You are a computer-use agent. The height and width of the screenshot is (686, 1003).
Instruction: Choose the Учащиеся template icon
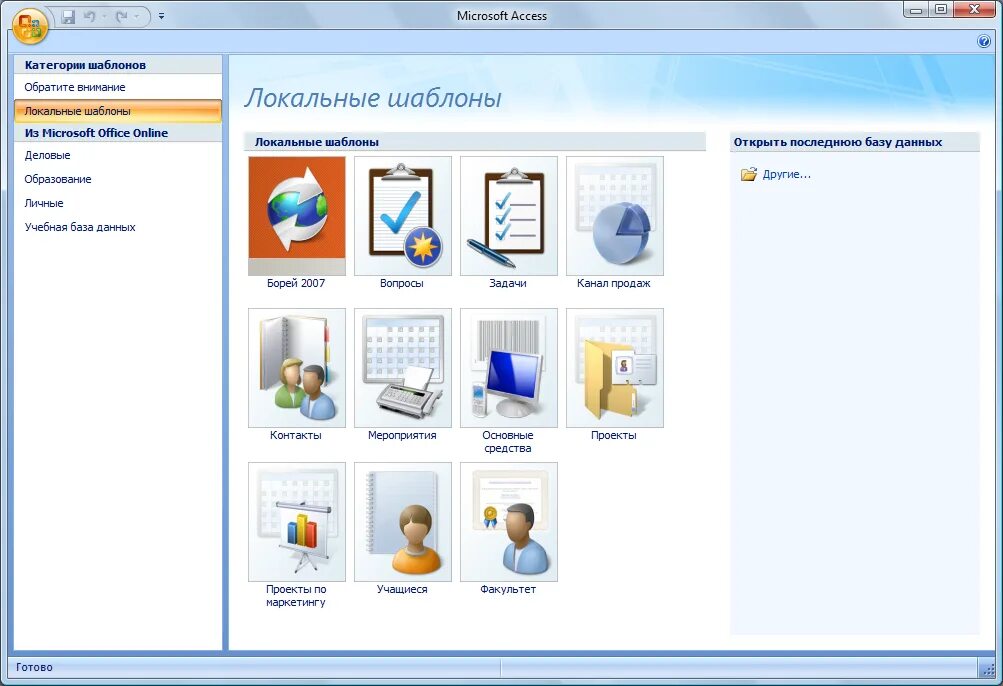coord(403,522)
